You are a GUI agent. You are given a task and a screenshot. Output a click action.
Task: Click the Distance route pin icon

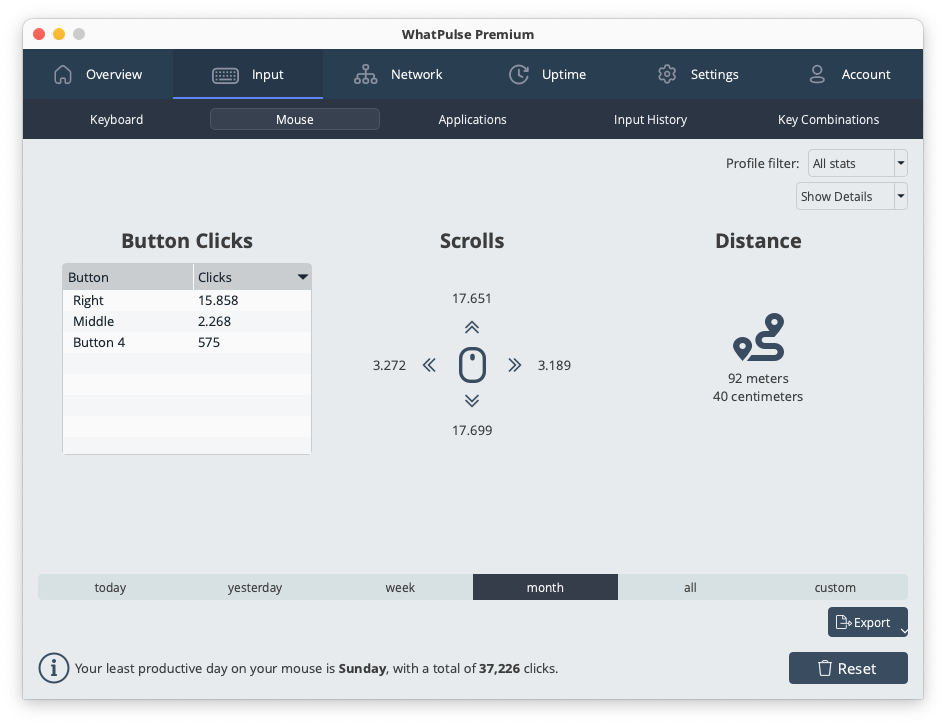click(758, 336)
